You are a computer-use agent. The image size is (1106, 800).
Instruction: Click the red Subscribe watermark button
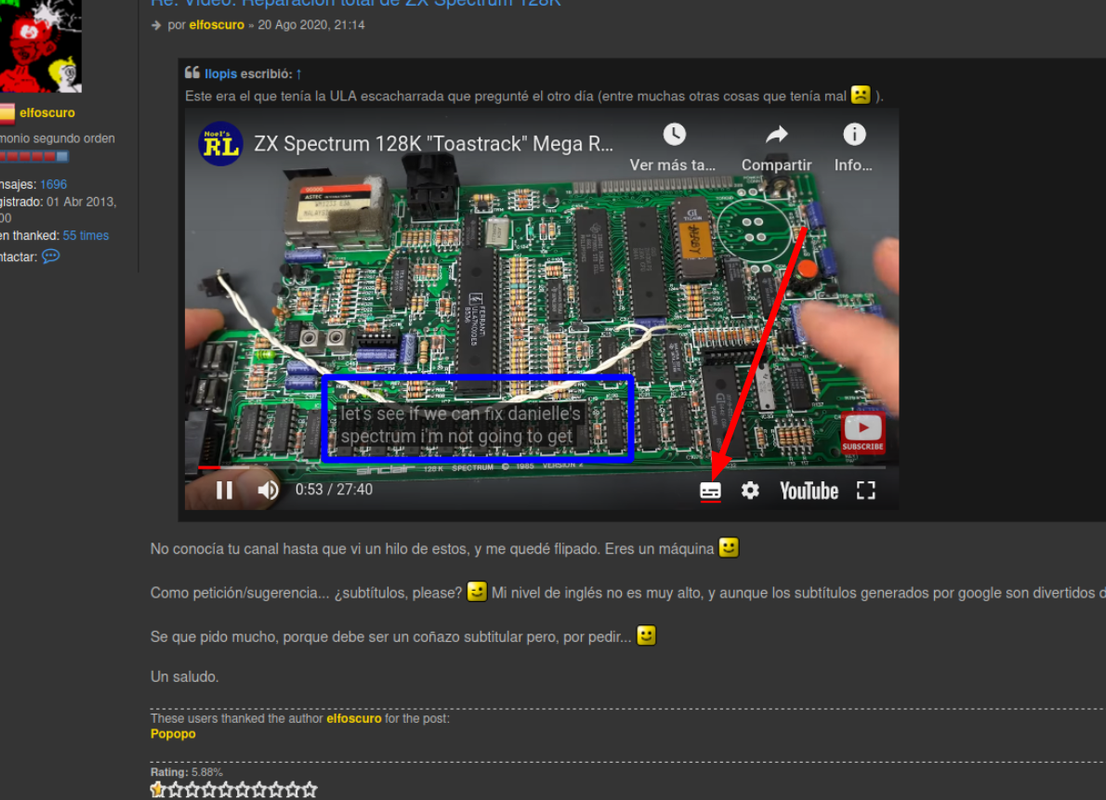click(x=863, y=432)
